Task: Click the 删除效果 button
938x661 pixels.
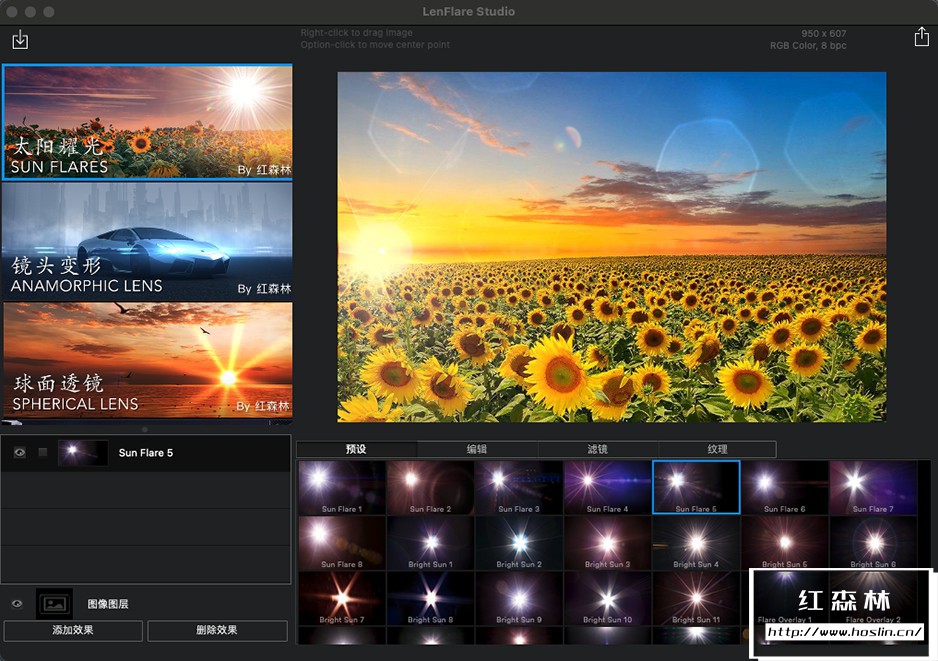Action: pyautogui.click(x=217, y=631)
